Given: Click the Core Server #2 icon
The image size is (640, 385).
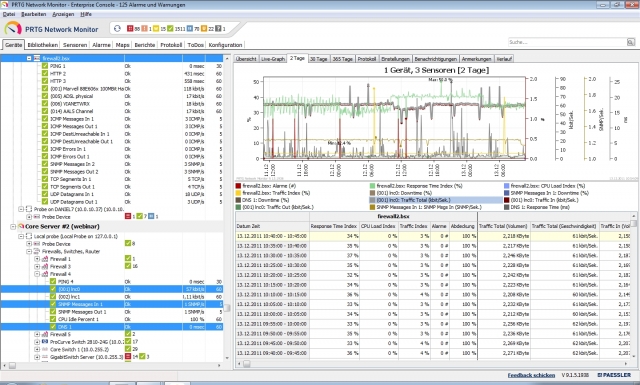Looking at the screenshot, I should [21, 226].
